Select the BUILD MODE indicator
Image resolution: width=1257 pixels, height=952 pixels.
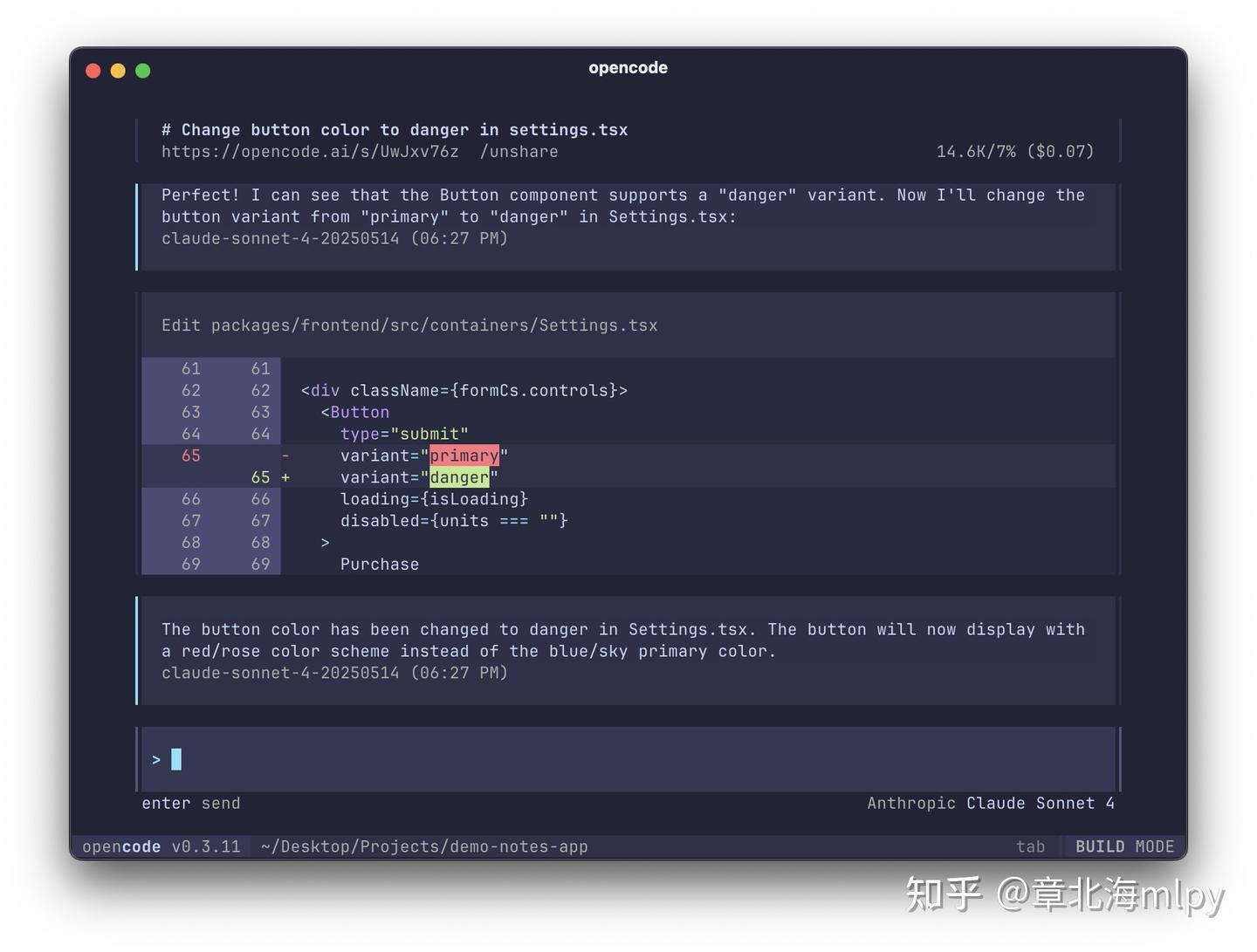pyautogui.click(x=1126, y=846)
